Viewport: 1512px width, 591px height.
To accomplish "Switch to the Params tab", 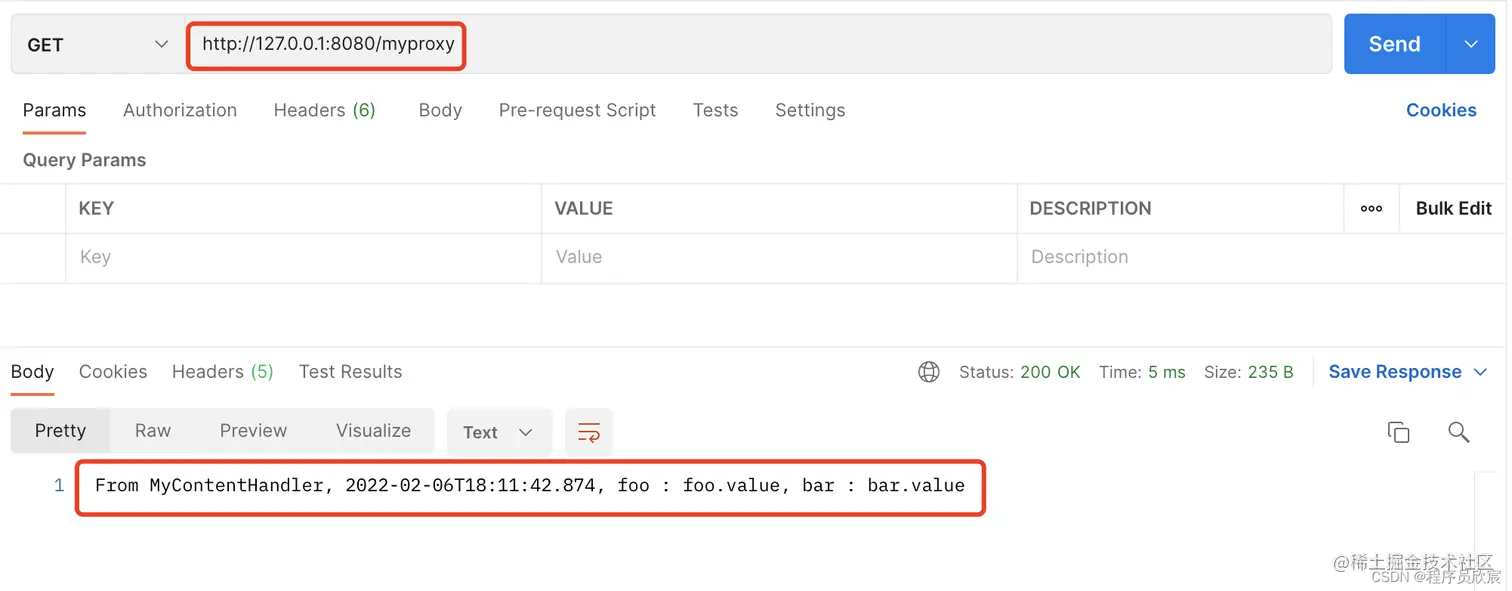I will 55,110.
